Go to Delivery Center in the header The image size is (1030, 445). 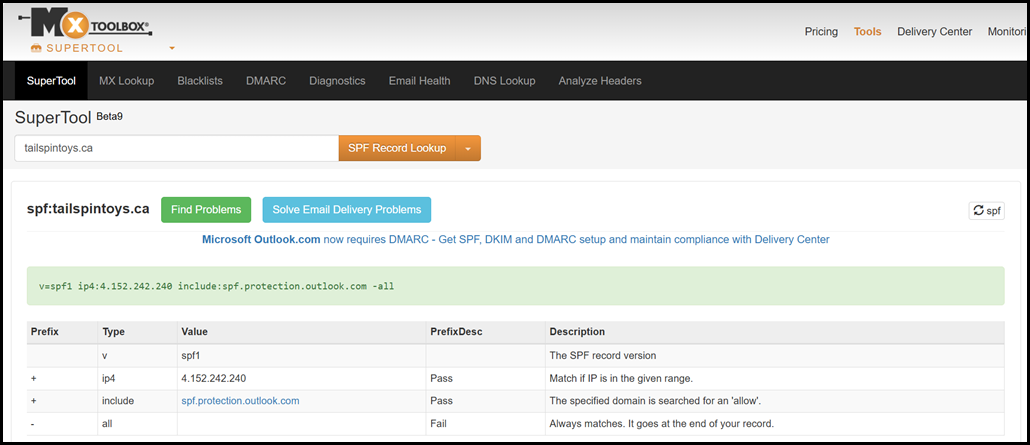click(934, 32)
